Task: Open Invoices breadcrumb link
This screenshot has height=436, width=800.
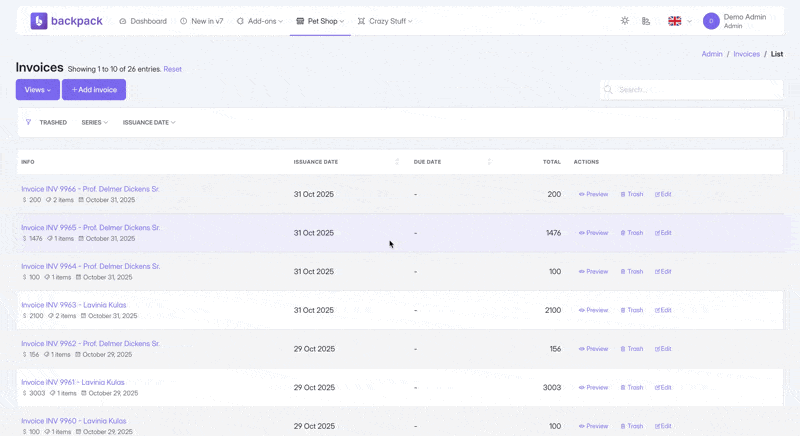Action: click(746, 54)
